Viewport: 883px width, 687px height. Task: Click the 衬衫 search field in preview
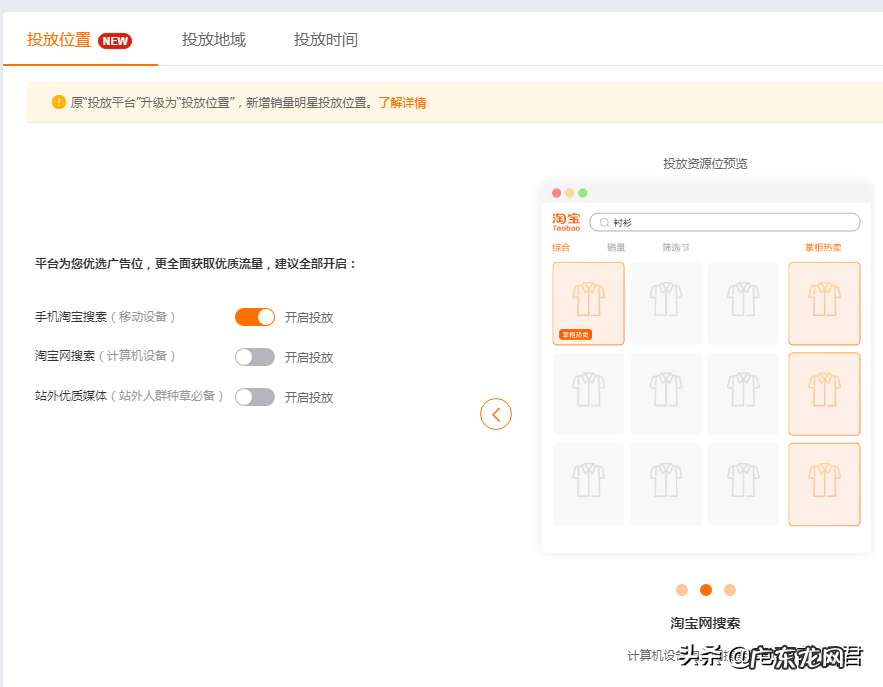[x=730, y=222]
